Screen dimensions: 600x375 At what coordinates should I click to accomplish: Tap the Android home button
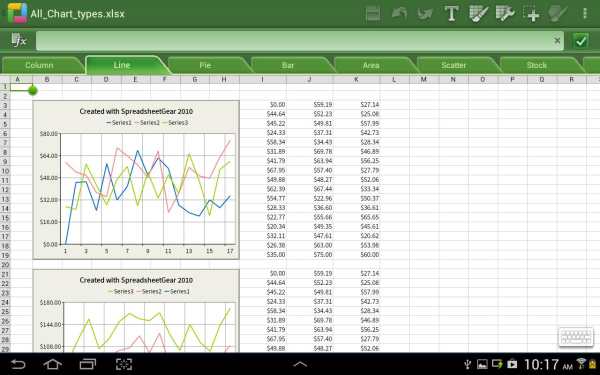tap(52, 364)
